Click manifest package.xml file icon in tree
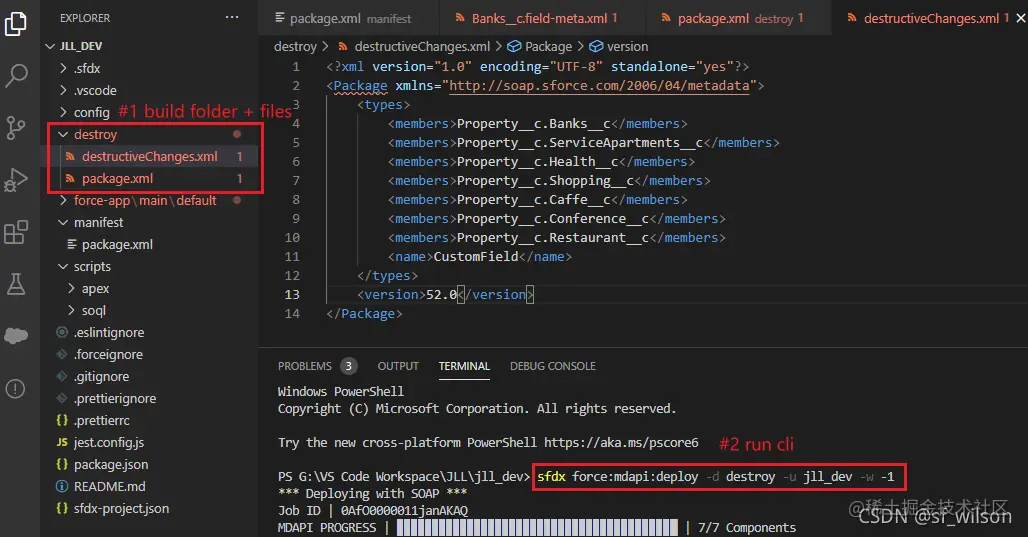1028x537 pixels. coord(72,245)
